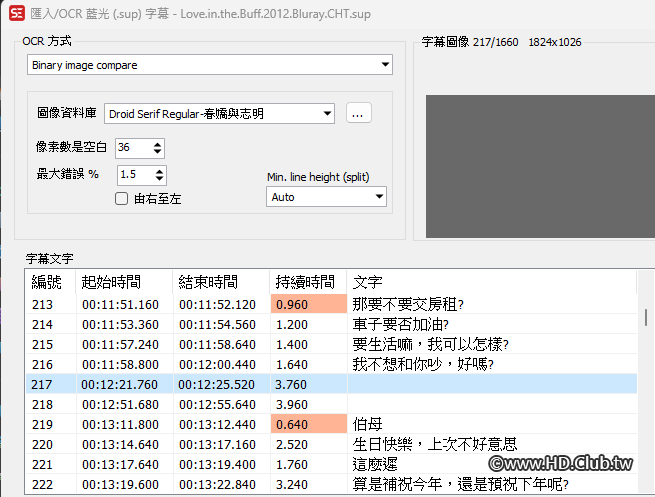Click the text 要生活嘛，我可以怎樣?
The height and width of the screenshot is (497, 655).
coord(430,345)
